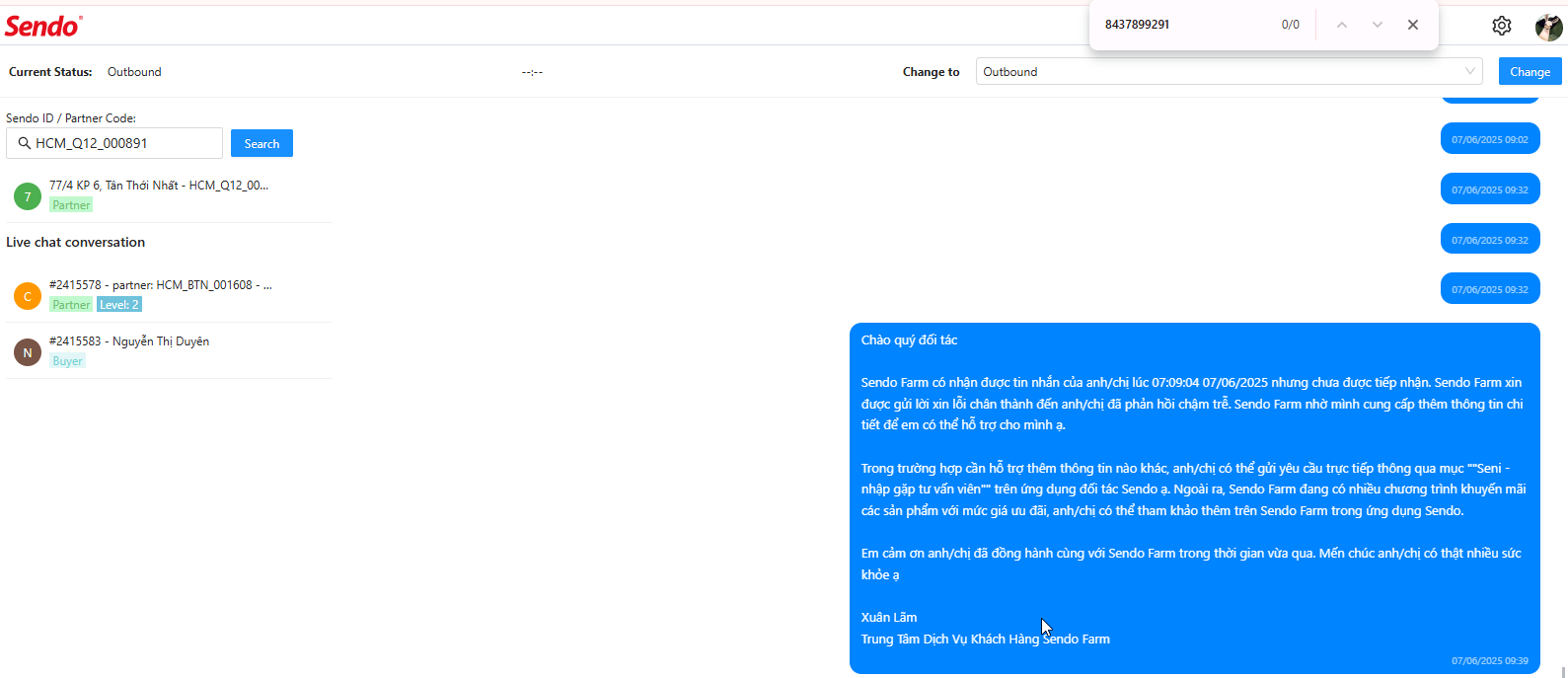Open conversation #2415583 Nguyễn Thị Duyên
The width and height of the screenshot is (1568, 678).
tap(169, 351)
